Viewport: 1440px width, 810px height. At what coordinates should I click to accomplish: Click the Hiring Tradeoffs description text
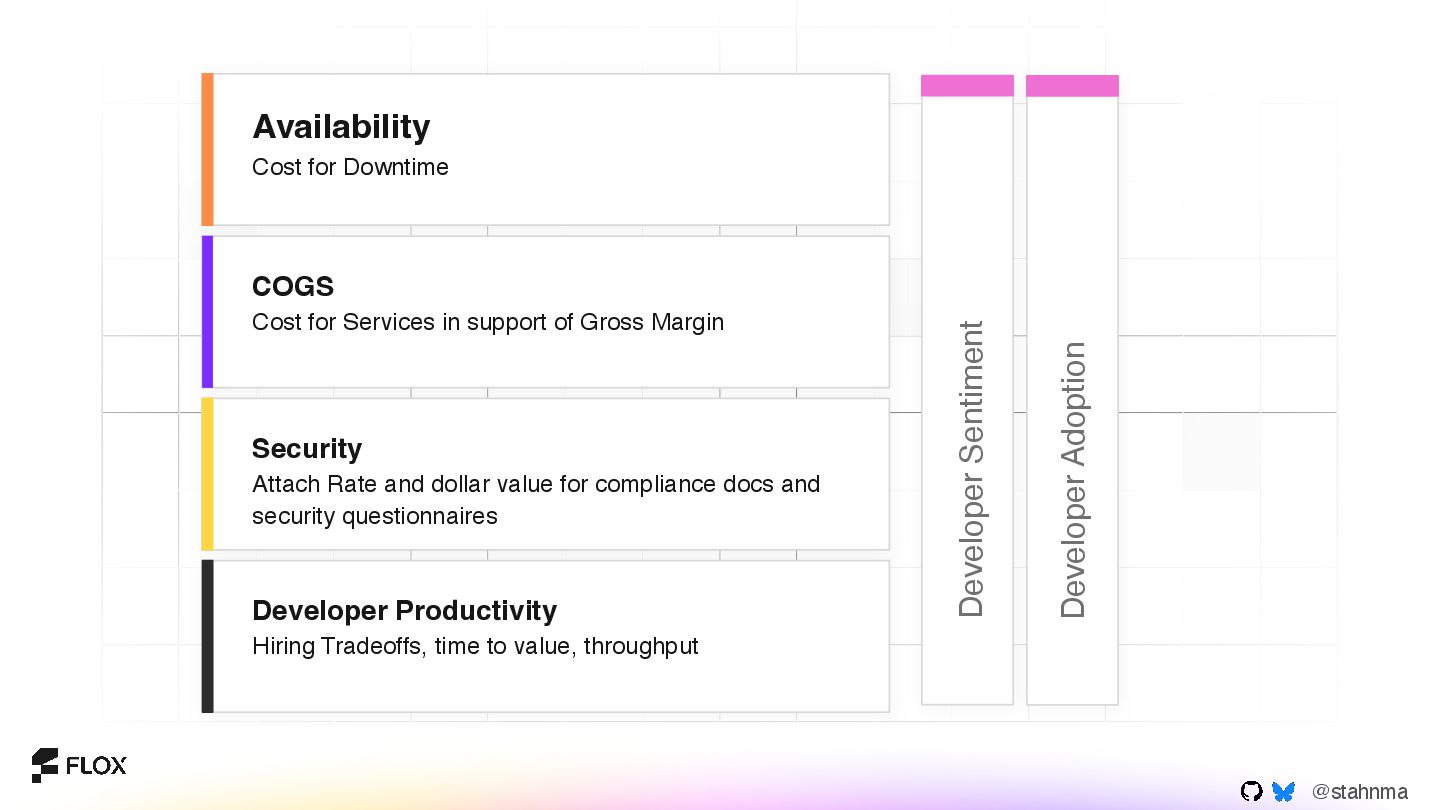(x=475, y=646)
